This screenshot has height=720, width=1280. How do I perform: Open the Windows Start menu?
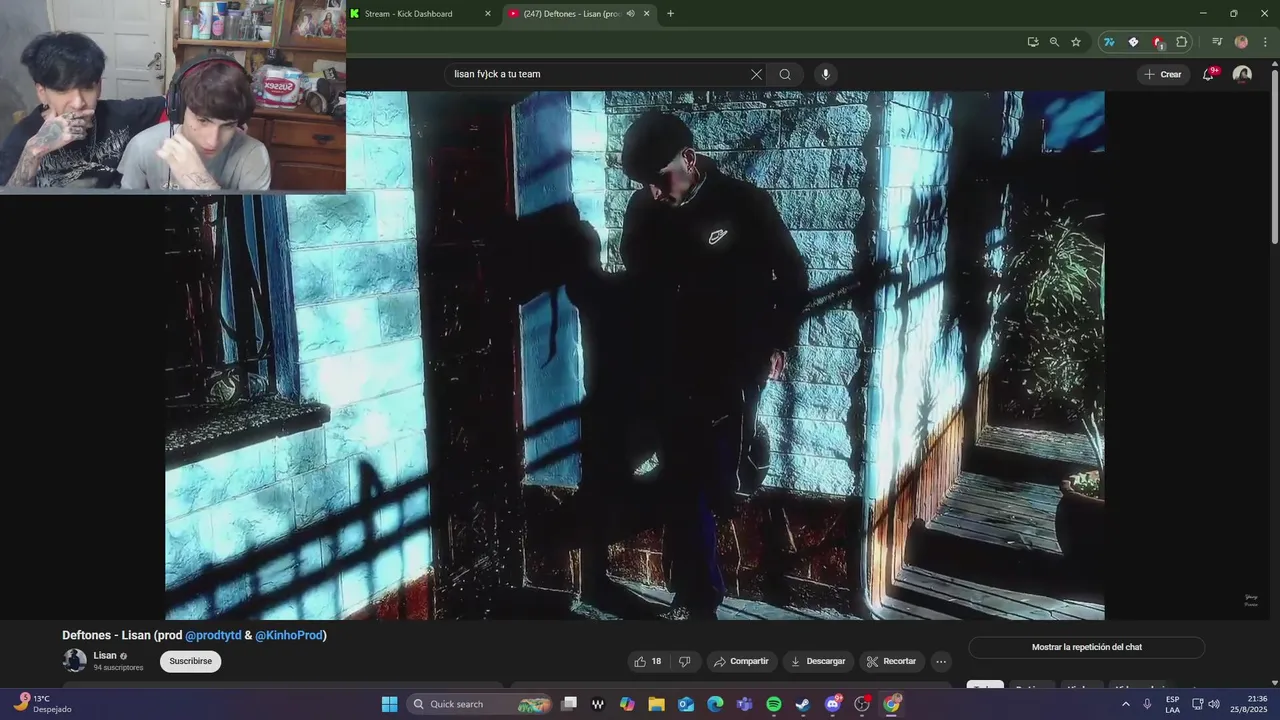coord(389,704)
